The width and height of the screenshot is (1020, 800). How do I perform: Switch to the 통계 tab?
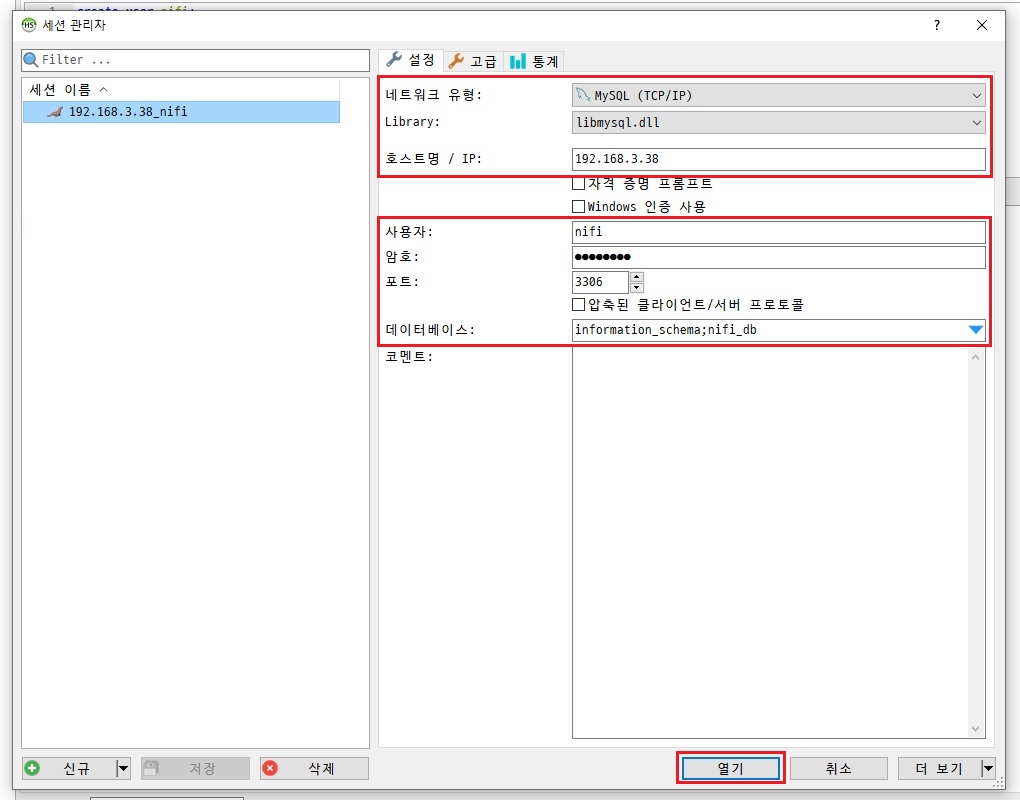(x=534, y=61)
